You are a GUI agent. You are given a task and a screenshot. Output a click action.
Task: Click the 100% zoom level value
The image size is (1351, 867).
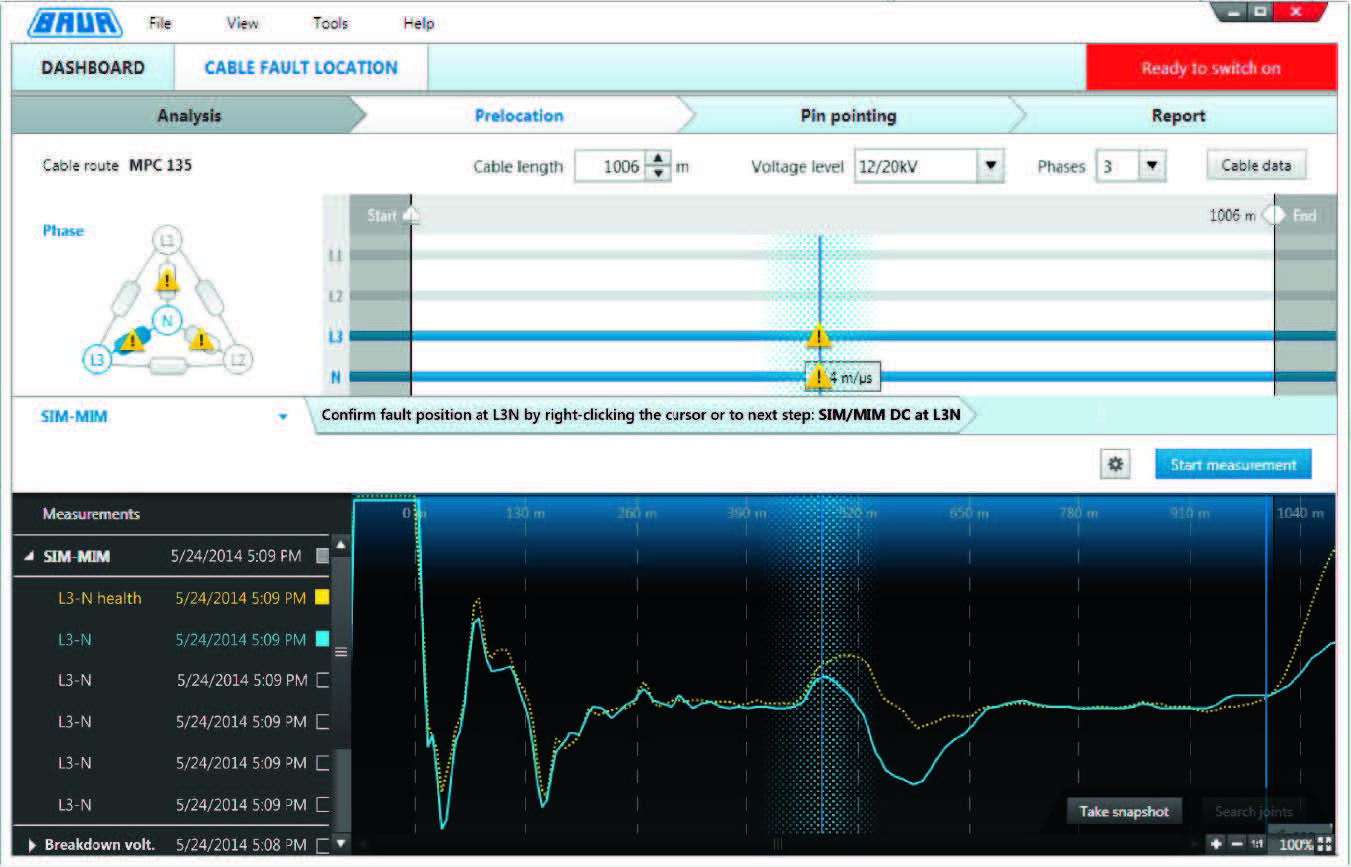[x=1296, y=845]
